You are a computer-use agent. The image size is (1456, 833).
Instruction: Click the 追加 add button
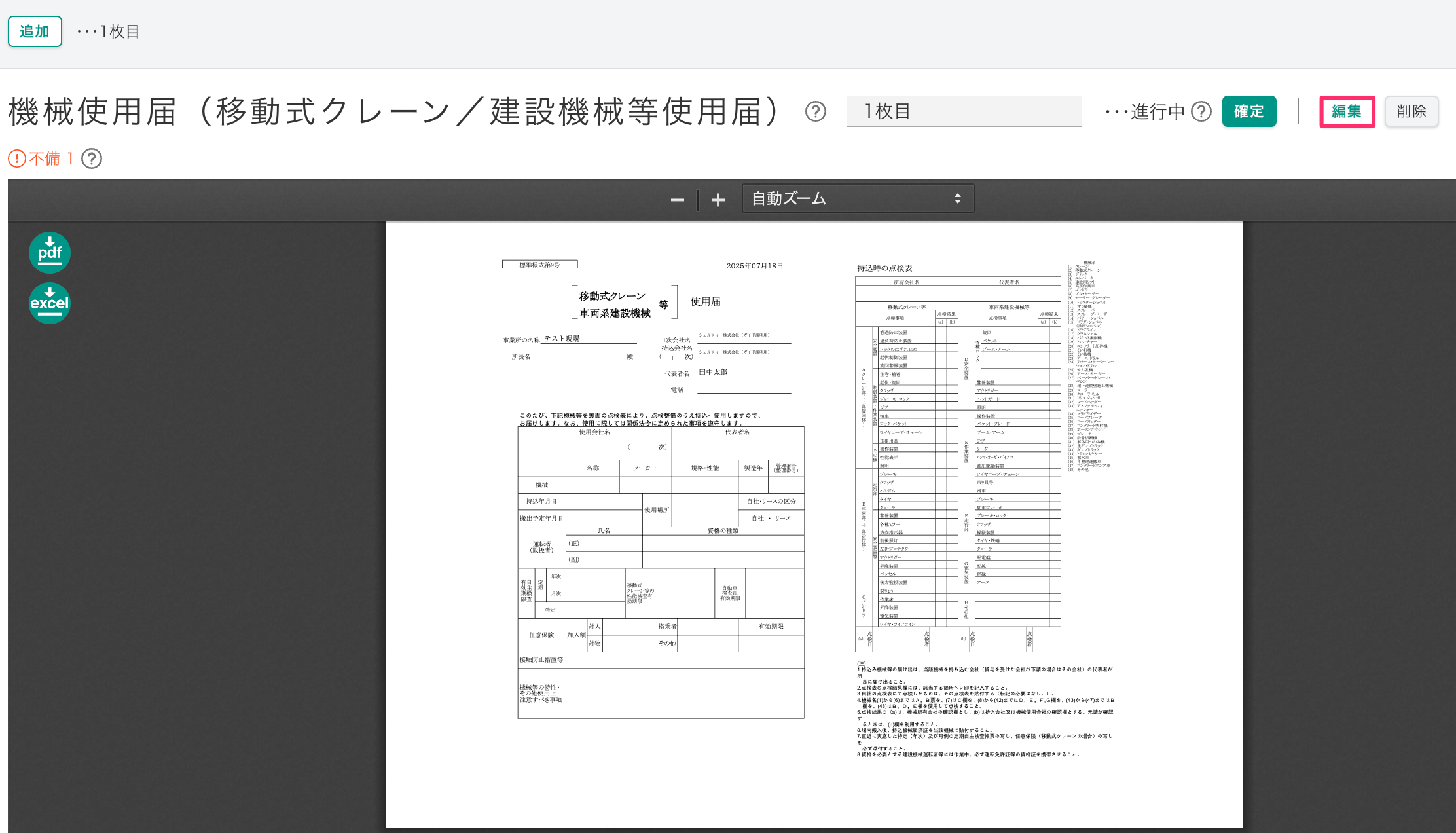35,31
